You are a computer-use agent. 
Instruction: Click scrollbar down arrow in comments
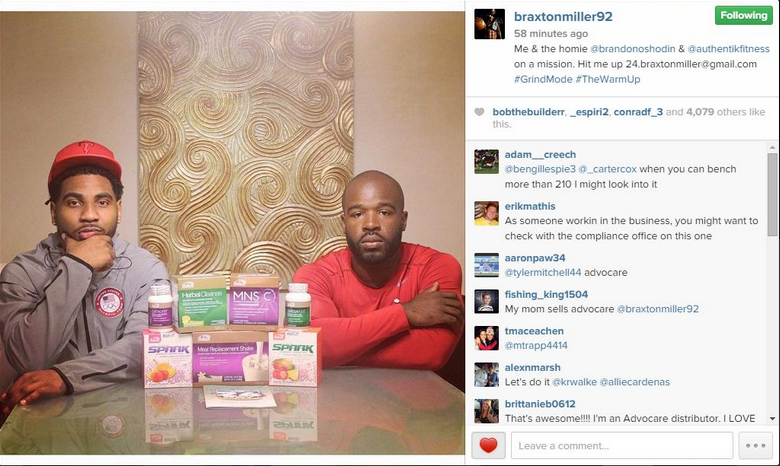(772, 419)
